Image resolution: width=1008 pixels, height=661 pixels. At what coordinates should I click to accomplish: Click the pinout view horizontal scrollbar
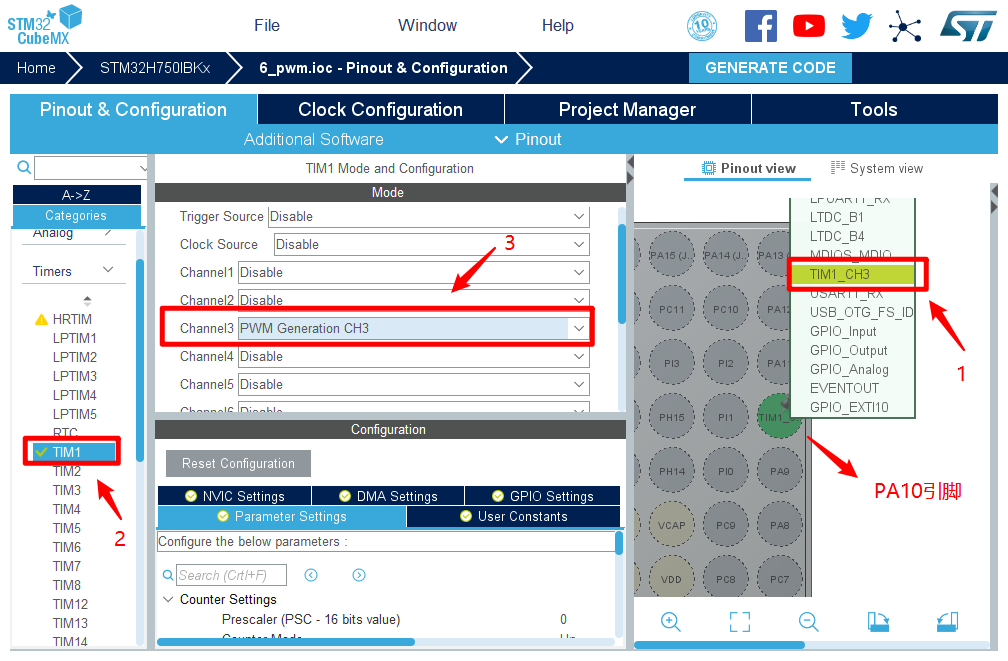(x=720, y=645)
